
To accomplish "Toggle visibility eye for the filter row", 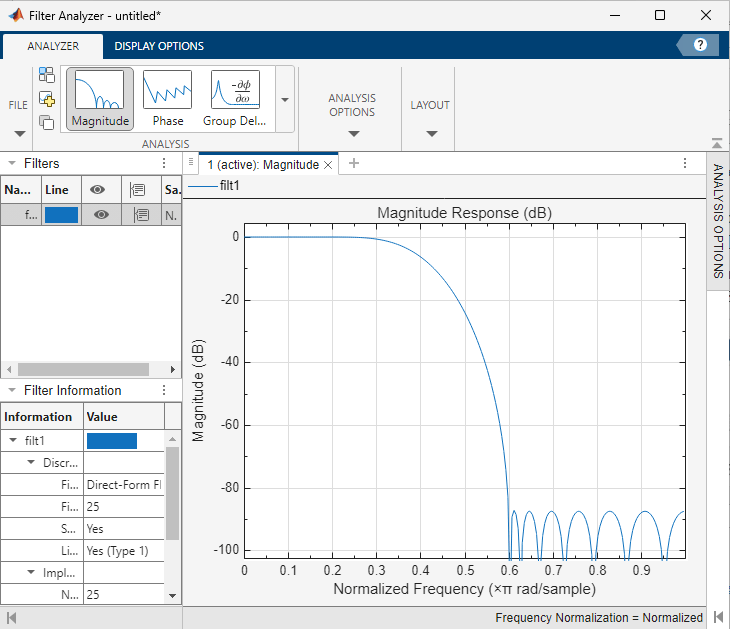I will (x=101, y=214).
